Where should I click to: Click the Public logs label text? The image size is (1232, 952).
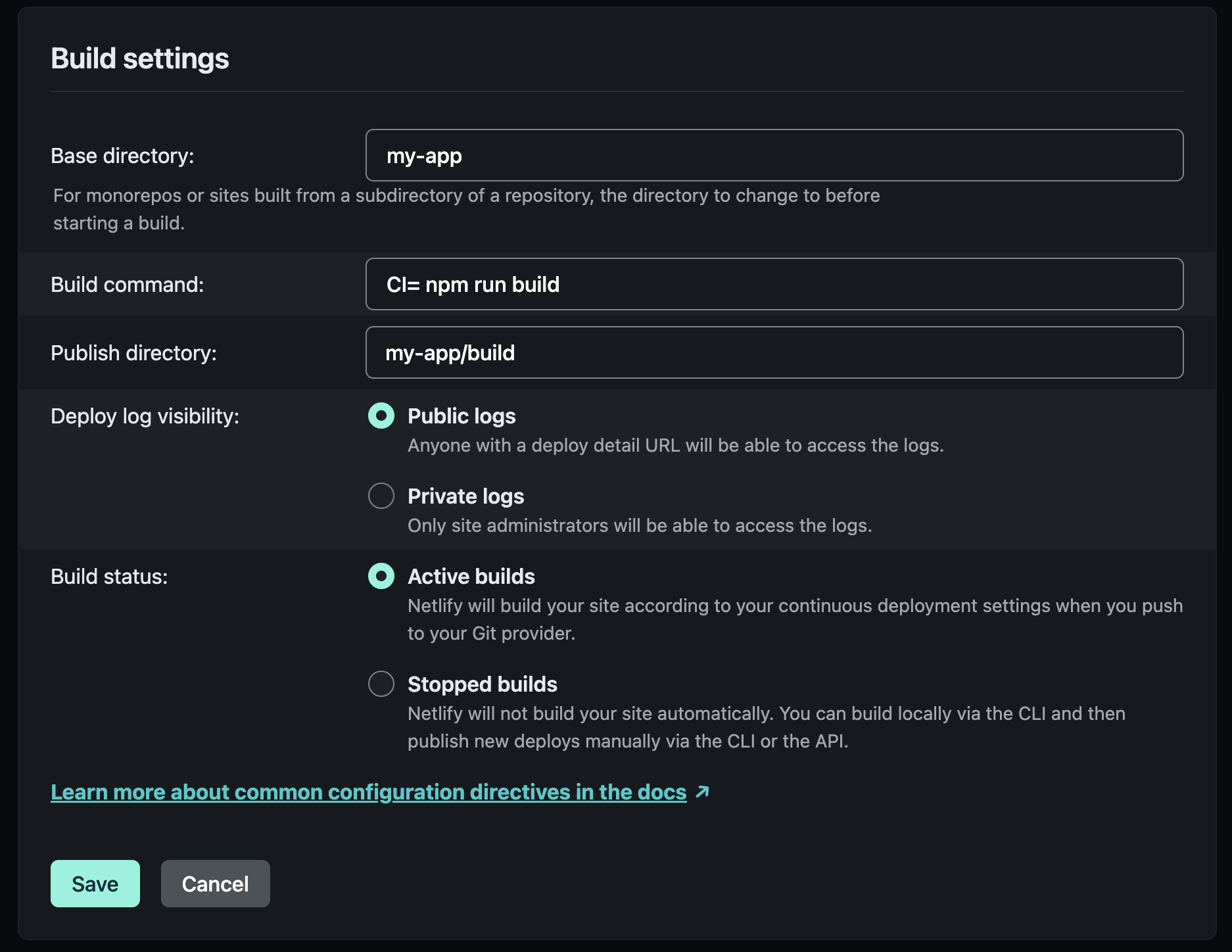(x=462, y=416)
